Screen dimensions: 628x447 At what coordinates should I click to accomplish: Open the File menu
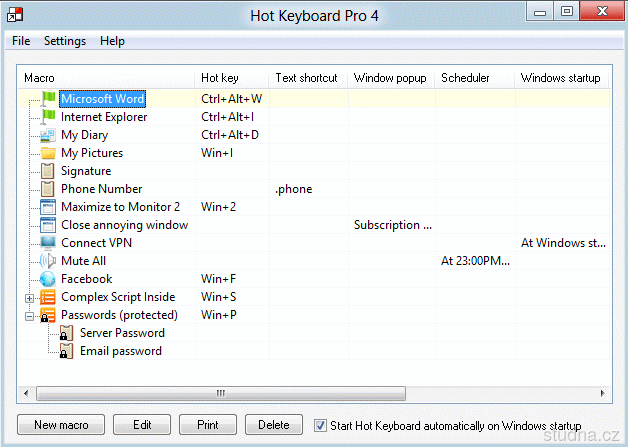[x=21, y=41]
